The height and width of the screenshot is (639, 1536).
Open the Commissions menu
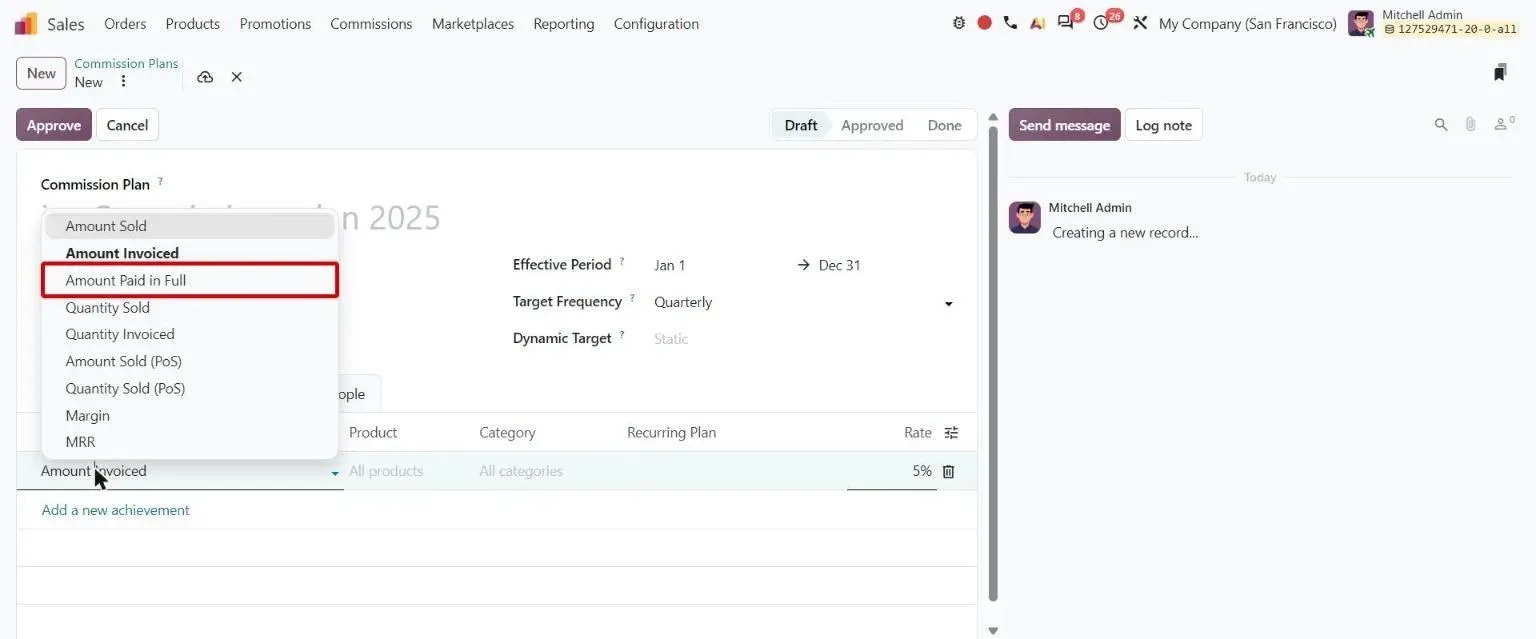[x=371, y=23]
